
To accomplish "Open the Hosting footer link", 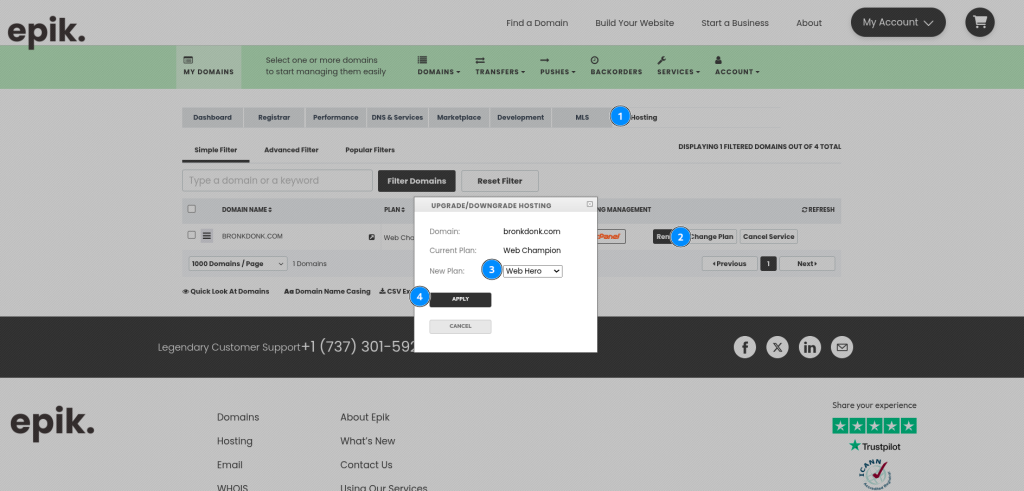I will [234, 441].
